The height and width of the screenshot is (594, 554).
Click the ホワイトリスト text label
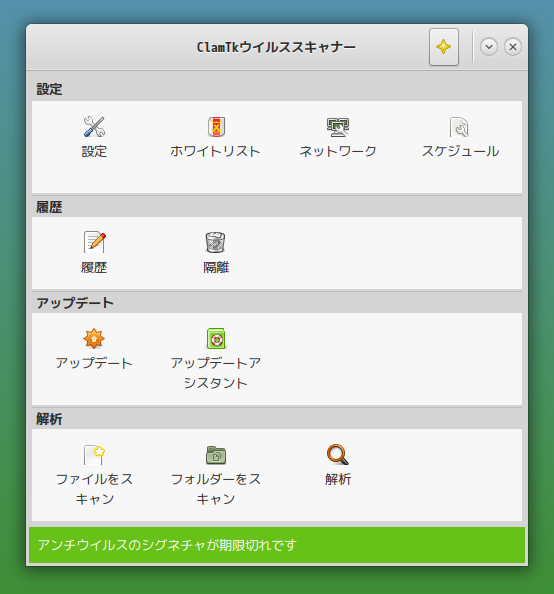(x=216, y=151)
